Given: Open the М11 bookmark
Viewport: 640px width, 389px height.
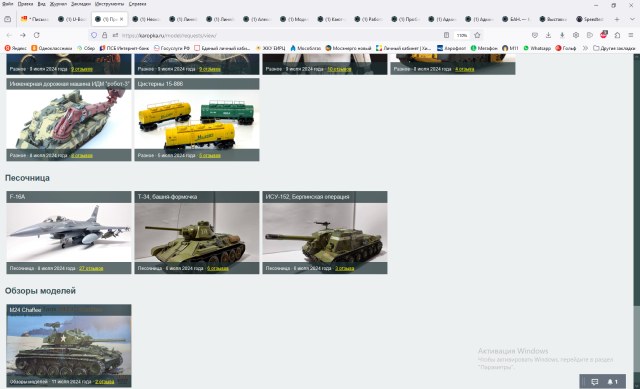Looking at the screenshot, I should coord(510,48).
